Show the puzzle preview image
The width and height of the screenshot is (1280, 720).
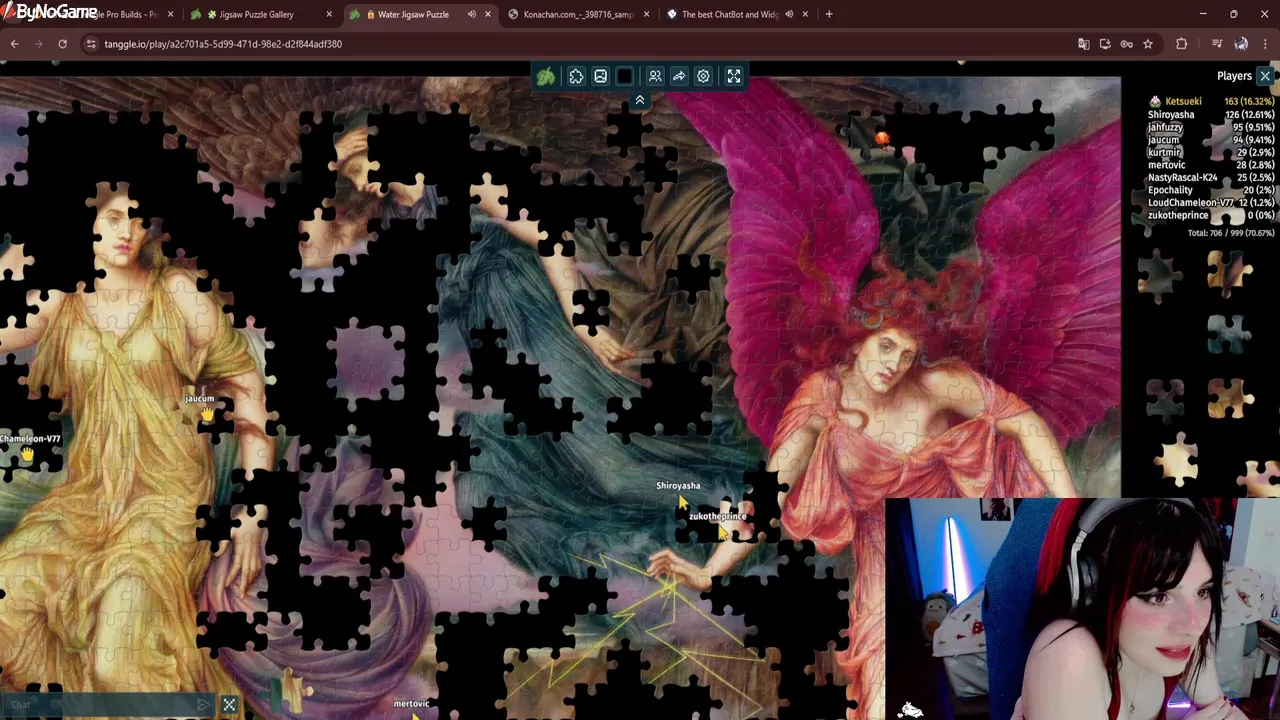click(600, 76)
